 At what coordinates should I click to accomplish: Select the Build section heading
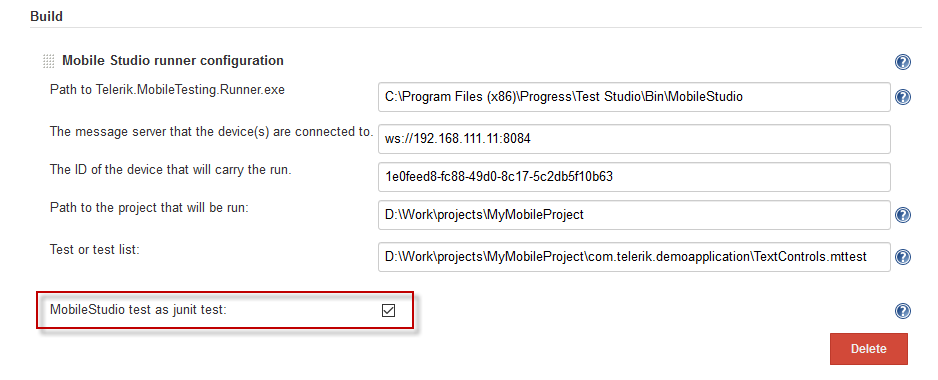pos(46,16)
